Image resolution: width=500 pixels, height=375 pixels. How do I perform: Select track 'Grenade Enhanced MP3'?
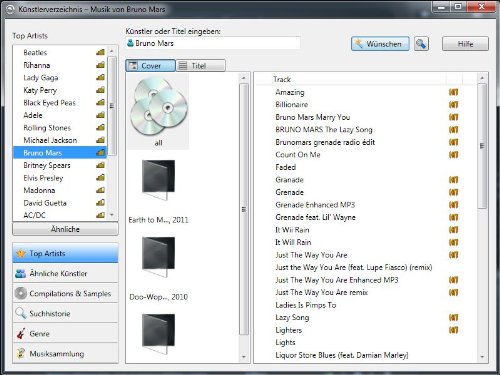pyautogui.click(x=315, y=205)
